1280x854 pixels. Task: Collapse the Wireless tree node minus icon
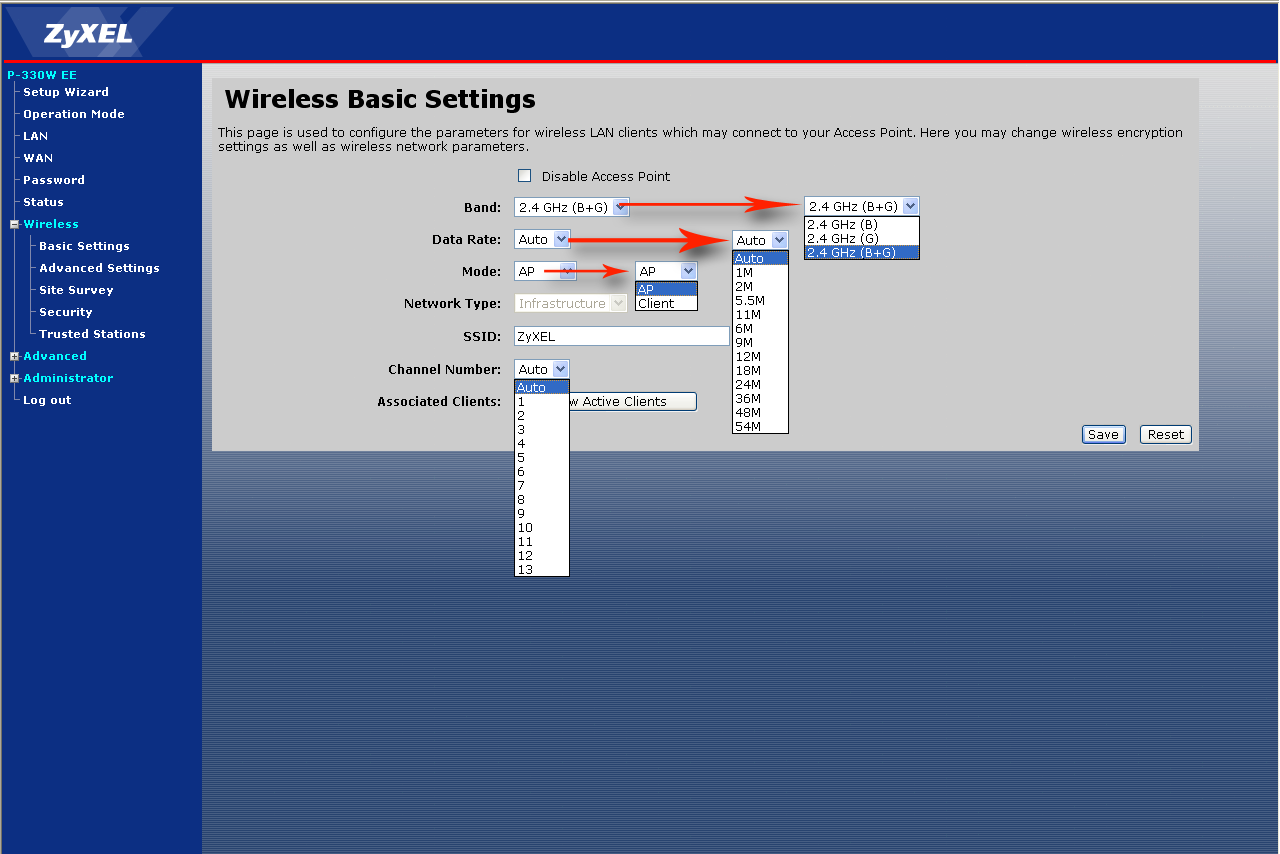(x=15, y=224)
